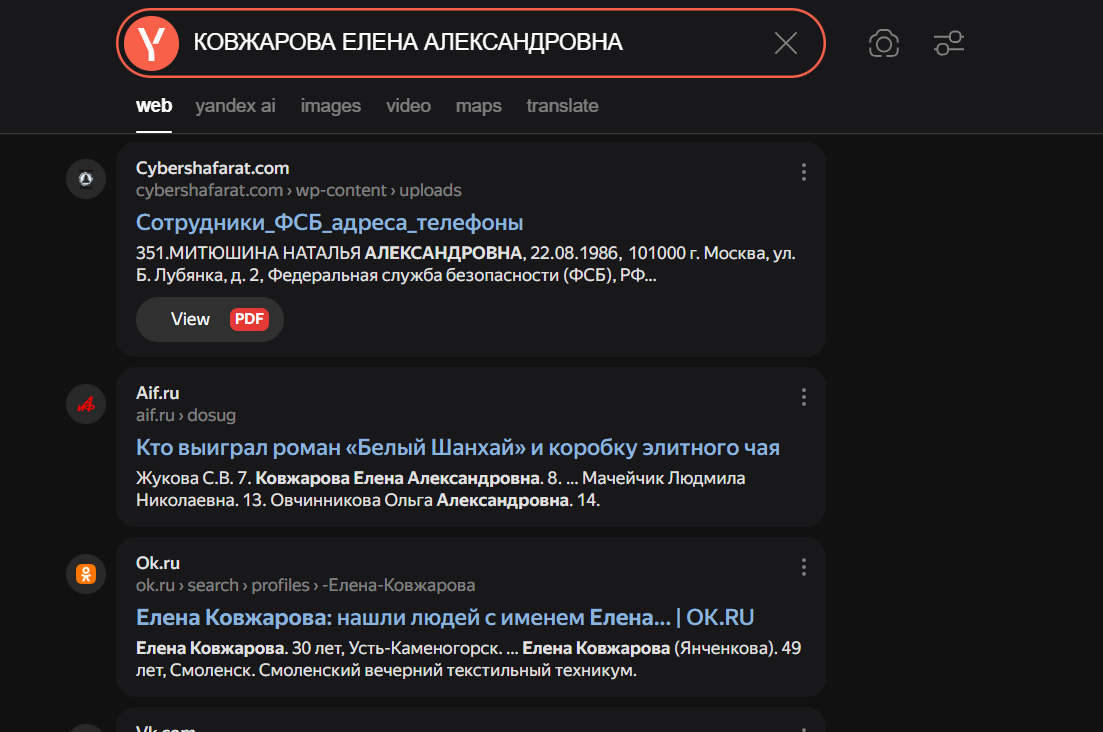
Task: Open search by image camera icon
Action: click(884, 43)
